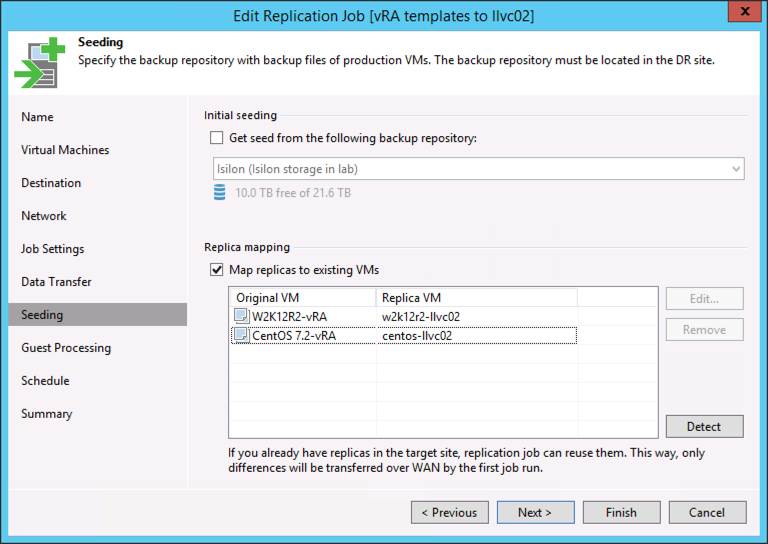This screenshot has width=768, height=544.
Task: Go to the Name wizard step
Action: coord(38,117)
